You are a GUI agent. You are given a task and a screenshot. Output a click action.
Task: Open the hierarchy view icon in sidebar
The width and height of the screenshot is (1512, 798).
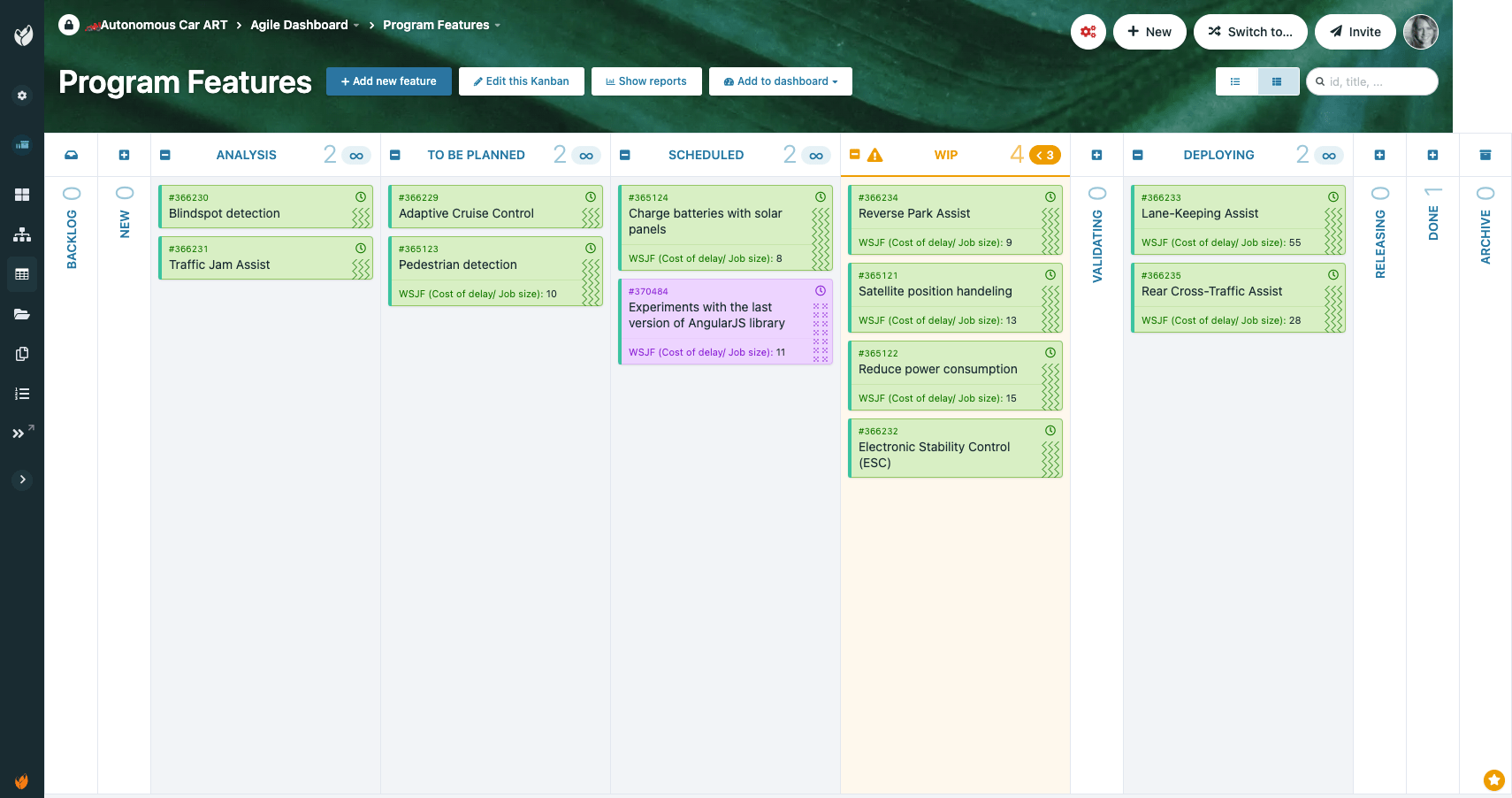(x=21, y=234)
